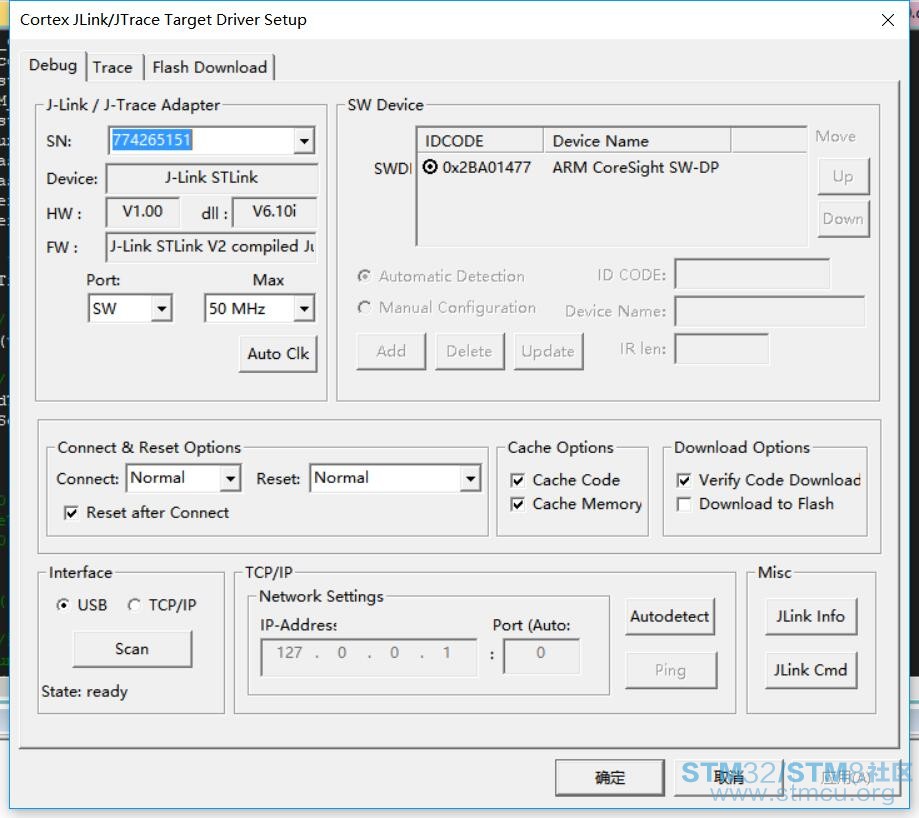Open JLink Cmd
This screenshot has width=919, height=818.
pos(811,670)
